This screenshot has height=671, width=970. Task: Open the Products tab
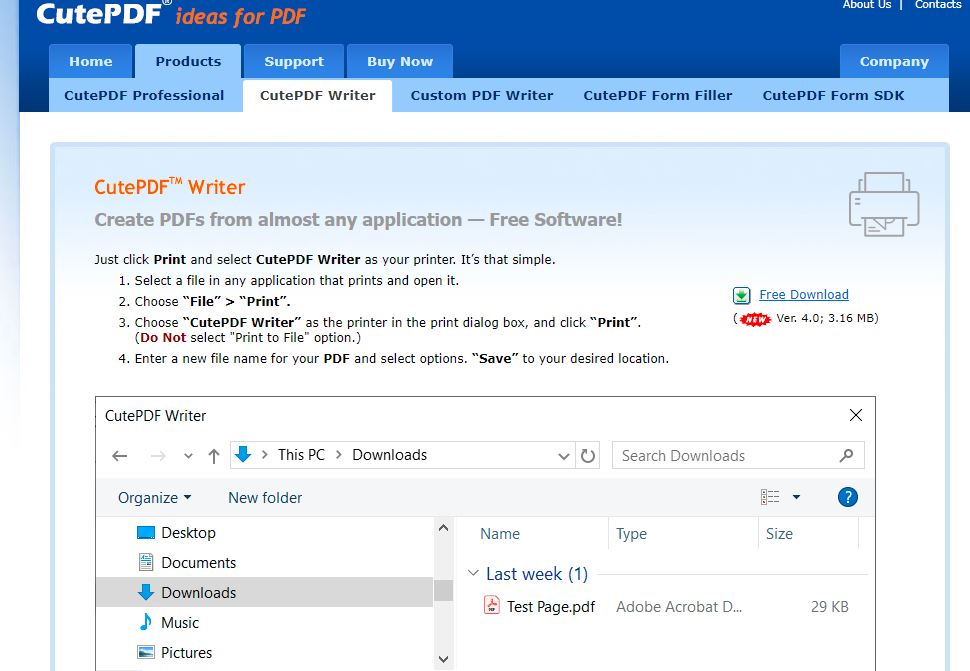(188, 61)
